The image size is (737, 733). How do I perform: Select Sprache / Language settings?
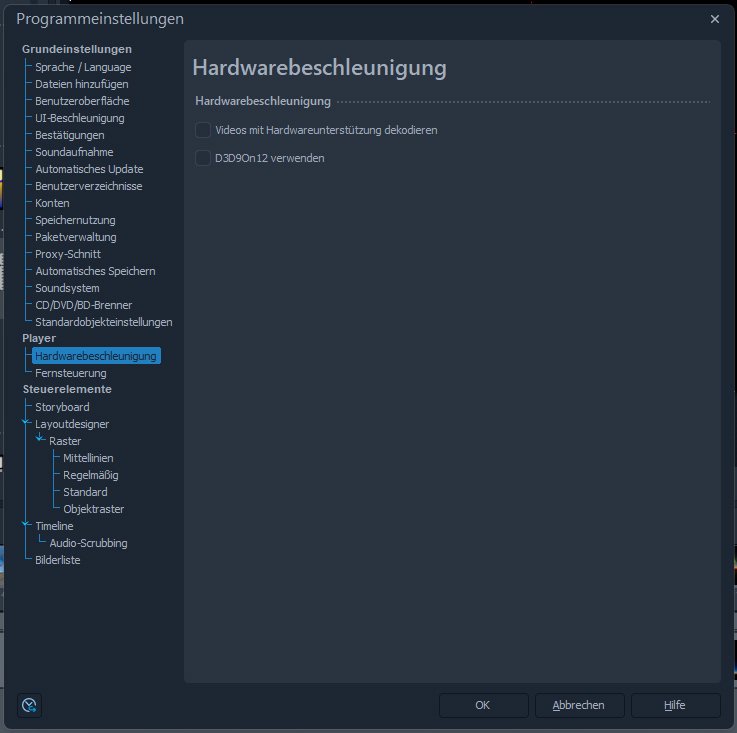click(x=83, y=67)
